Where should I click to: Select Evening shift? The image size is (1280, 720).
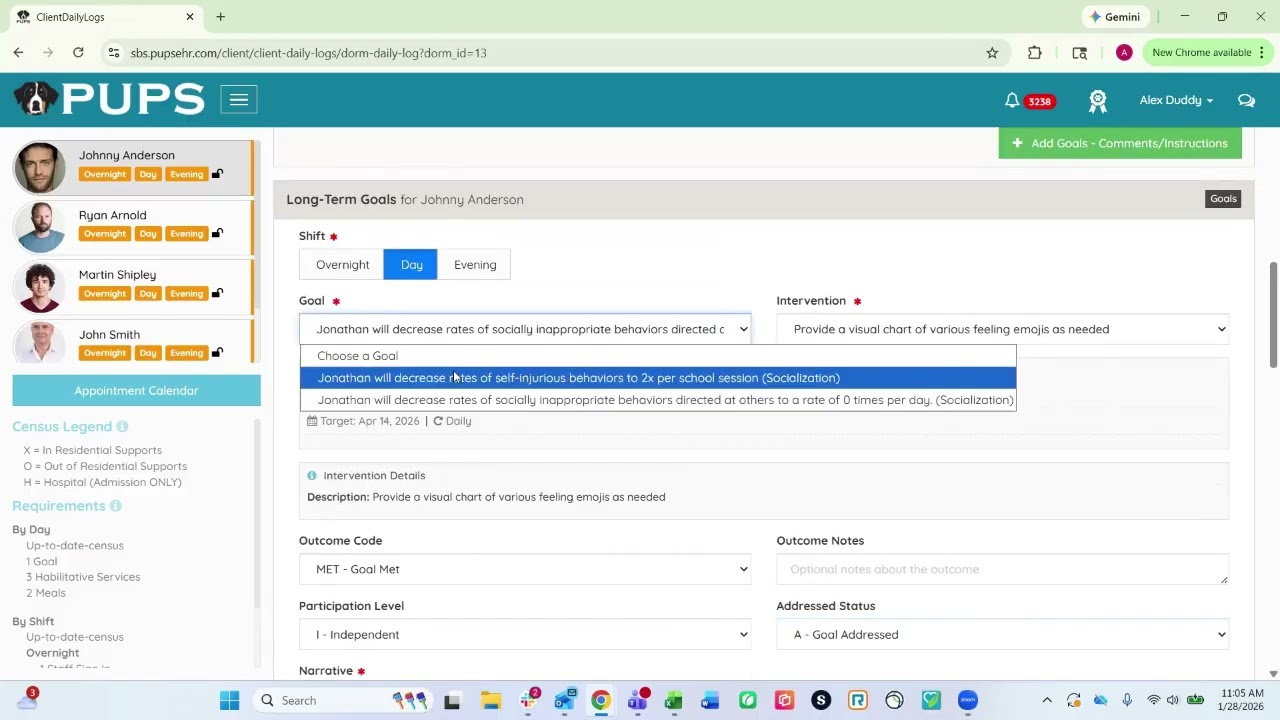click(x=475, y=264)
